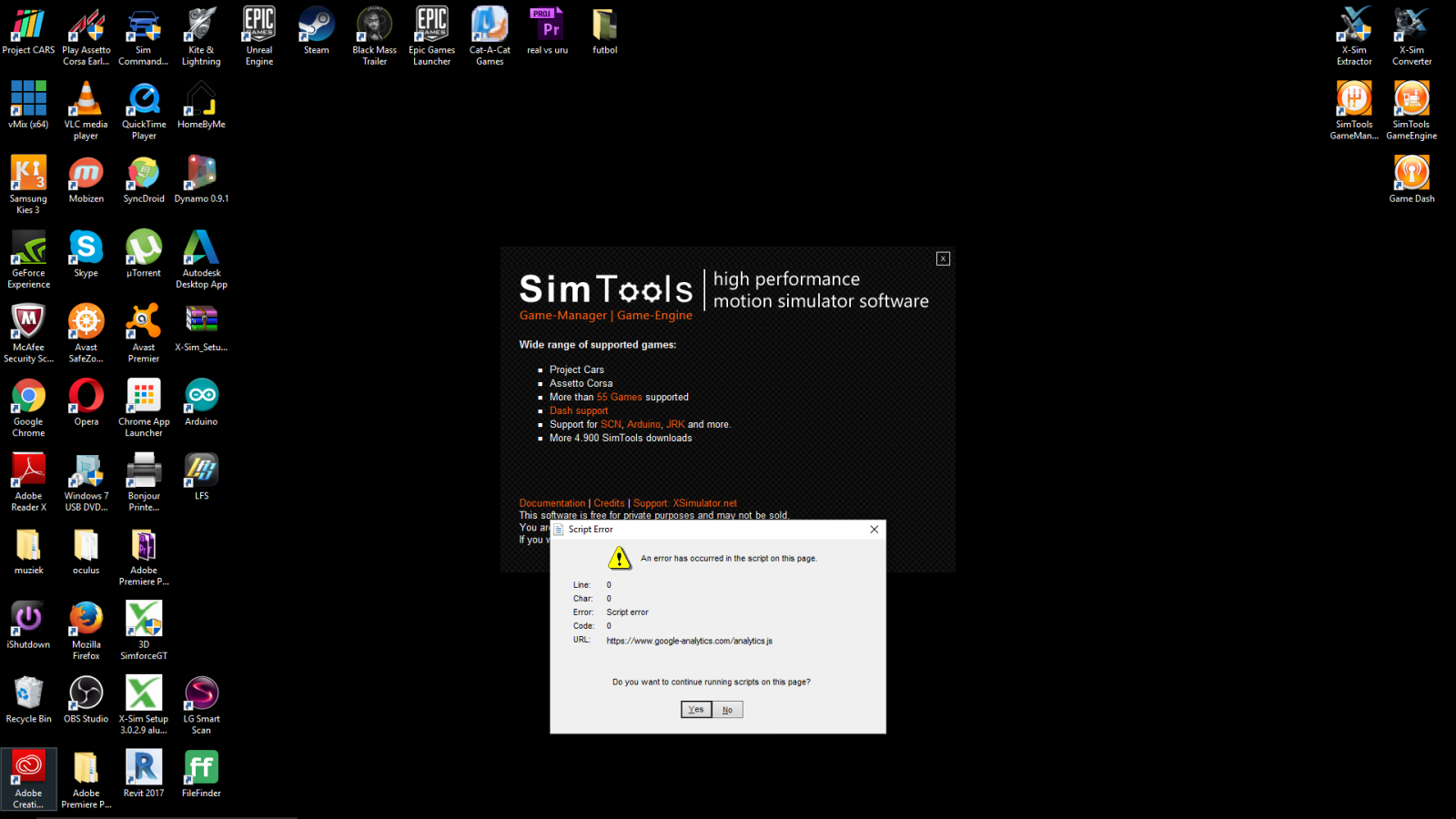Screen dimensions: 1456x819
Task: Select the Autodesk Desktop App icon
Action: point(201,260)
